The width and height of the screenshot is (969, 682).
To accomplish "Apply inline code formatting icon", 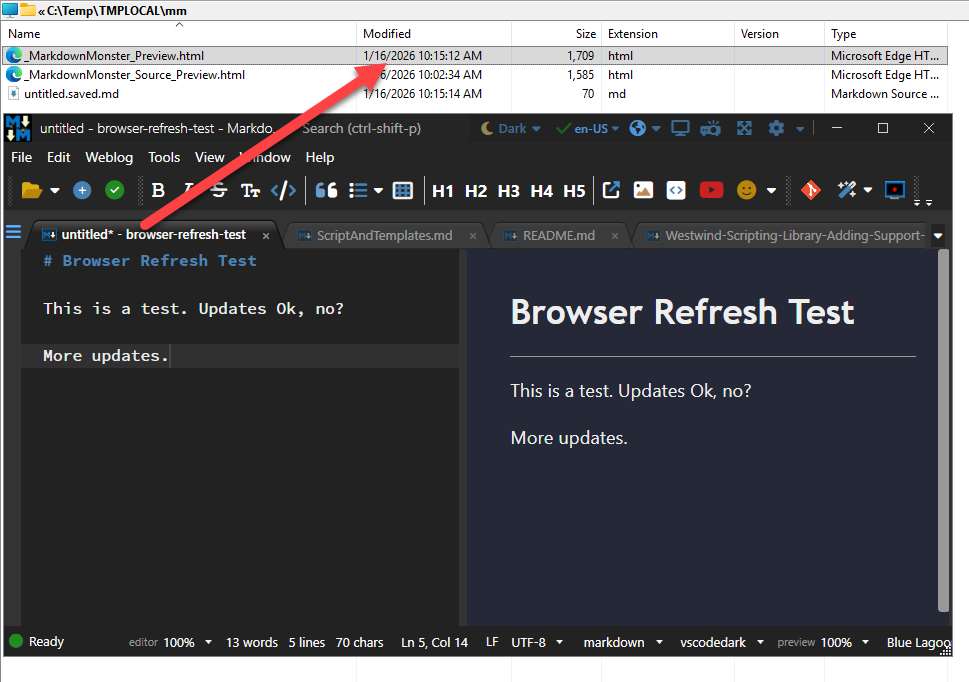I will point(284,190).
